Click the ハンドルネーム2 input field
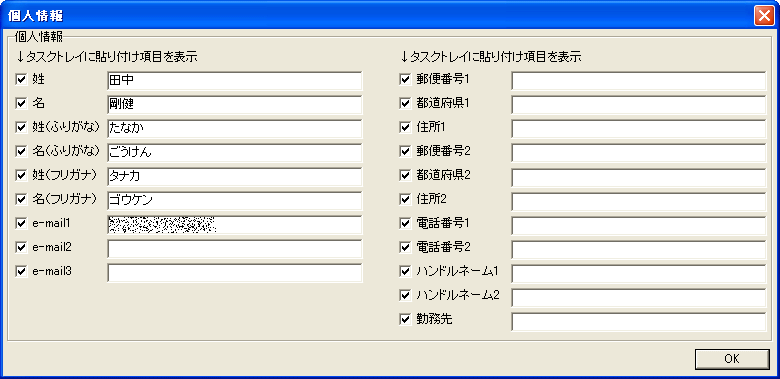Image resolution: width=780 pixels, height=379 pixels. point(638,297)
